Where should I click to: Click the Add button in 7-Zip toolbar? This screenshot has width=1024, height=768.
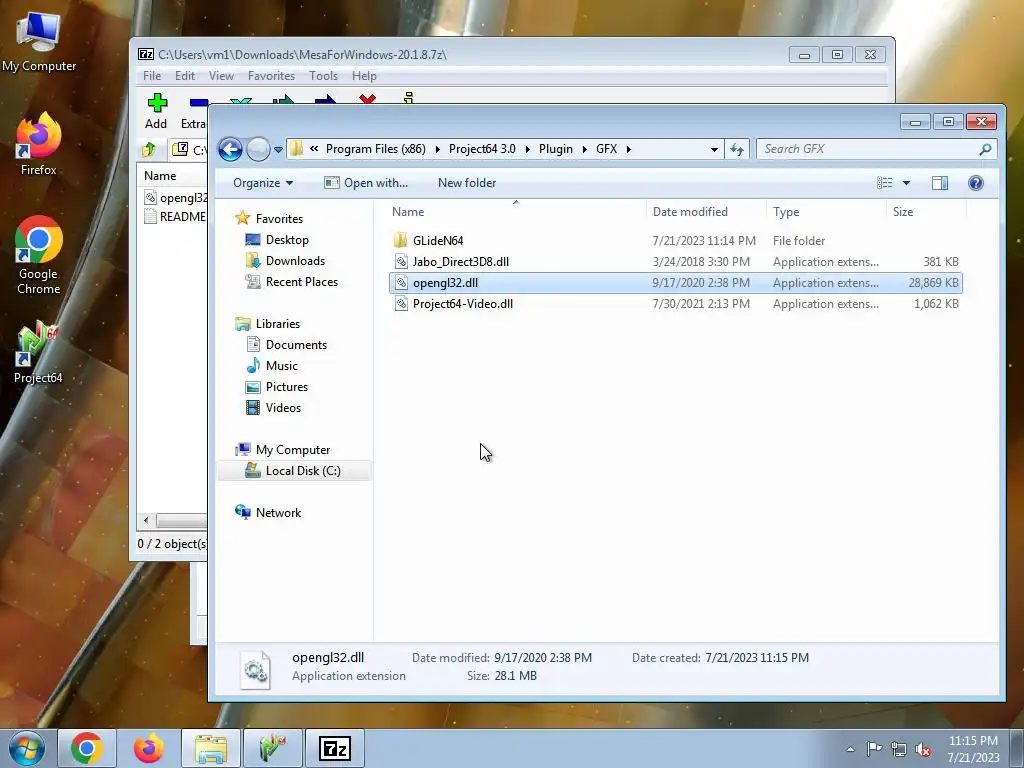point(156,111)
